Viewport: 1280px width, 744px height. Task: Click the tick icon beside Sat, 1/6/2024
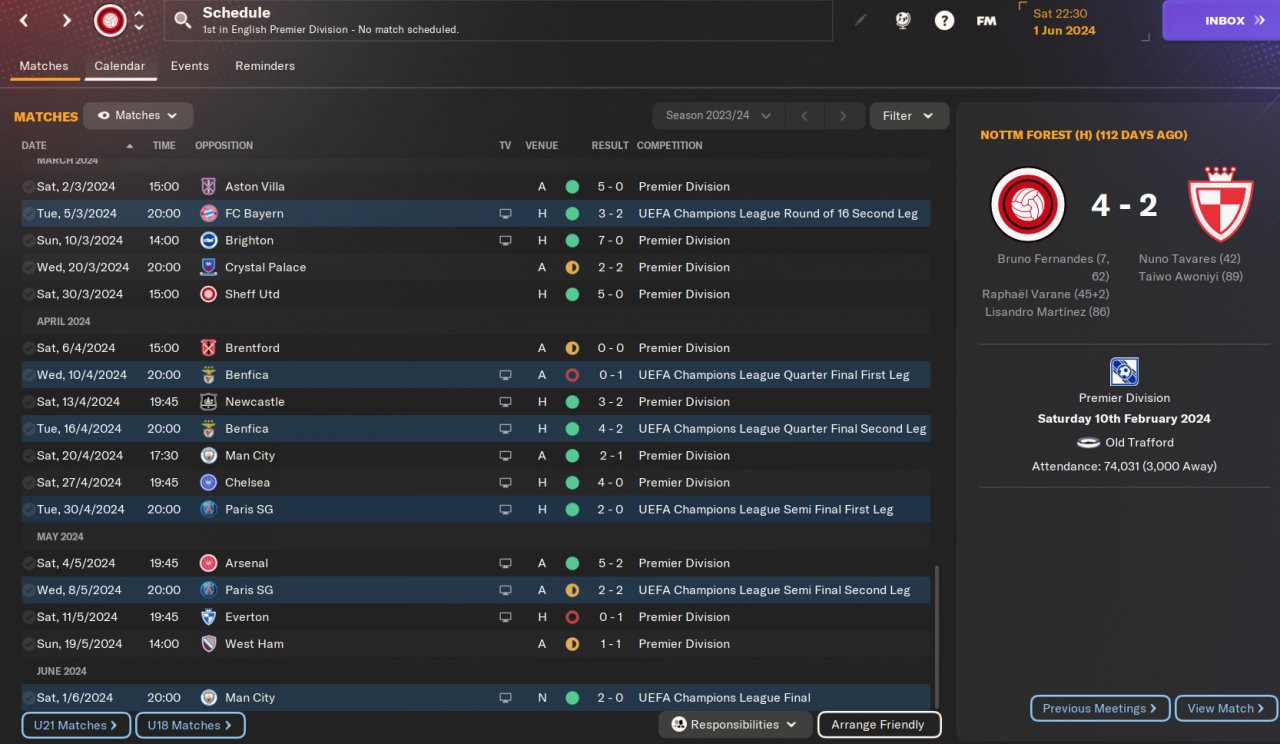pos(28,698)
